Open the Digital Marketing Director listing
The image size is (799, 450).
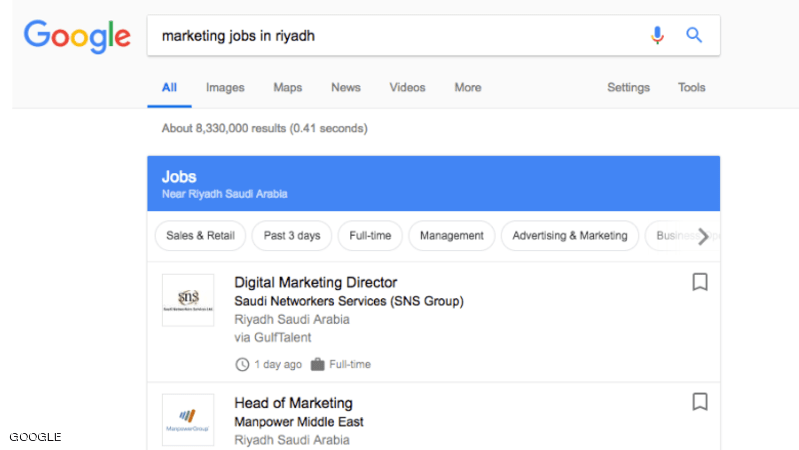(x=315, y=283)
